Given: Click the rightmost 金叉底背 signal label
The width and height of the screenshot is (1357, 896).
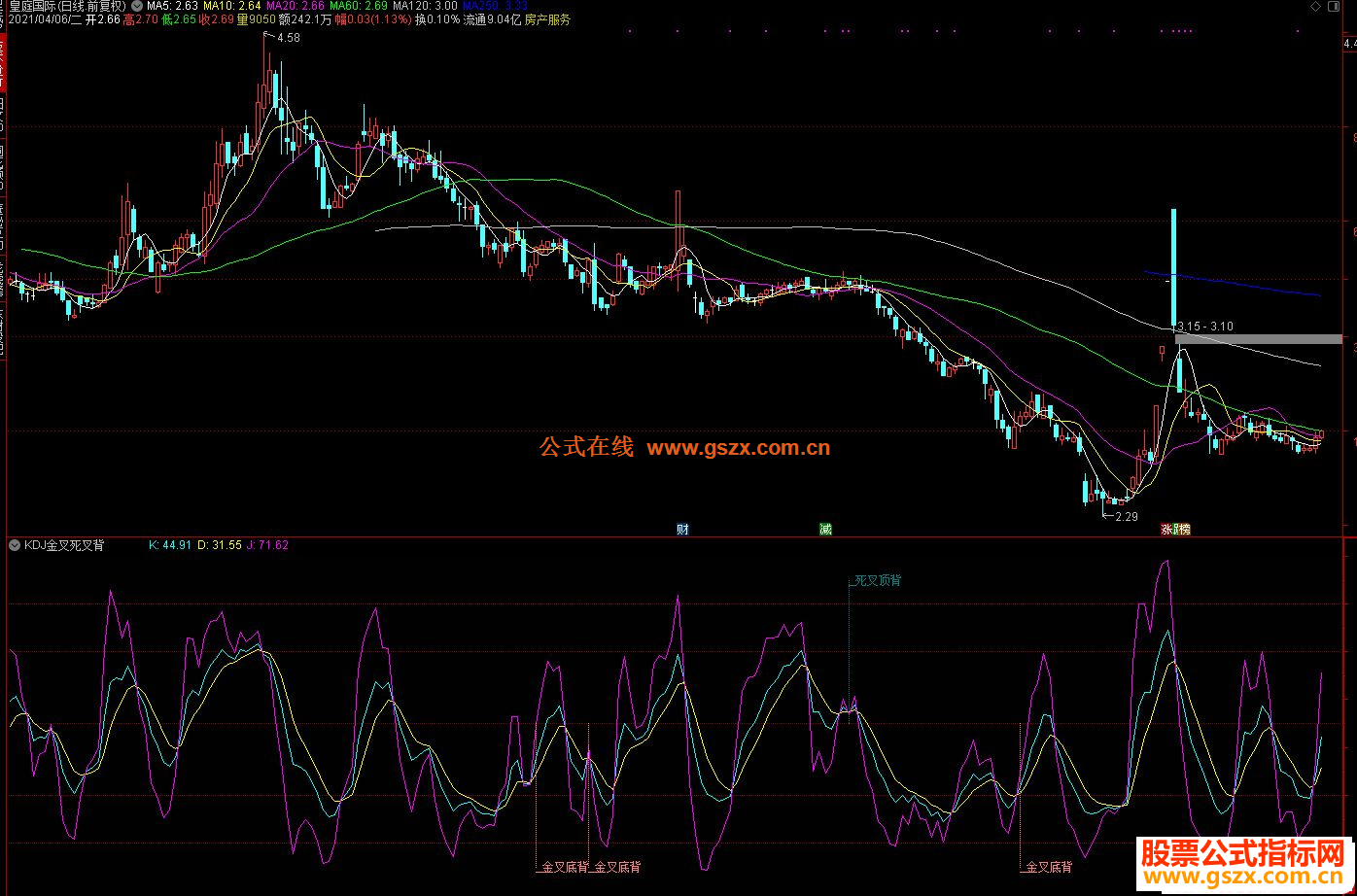Looking at the screenshot, I should coord(1050,867).
